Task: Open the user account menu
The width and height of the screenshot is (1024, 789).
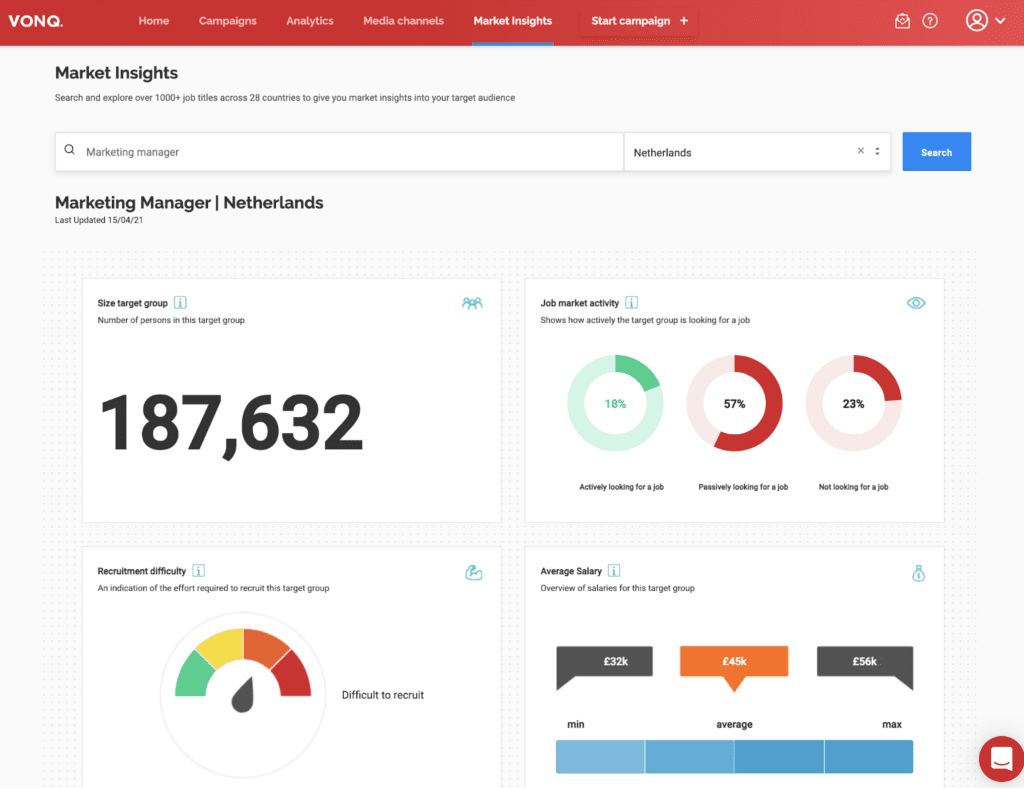Action: click(x=985, y=21)
